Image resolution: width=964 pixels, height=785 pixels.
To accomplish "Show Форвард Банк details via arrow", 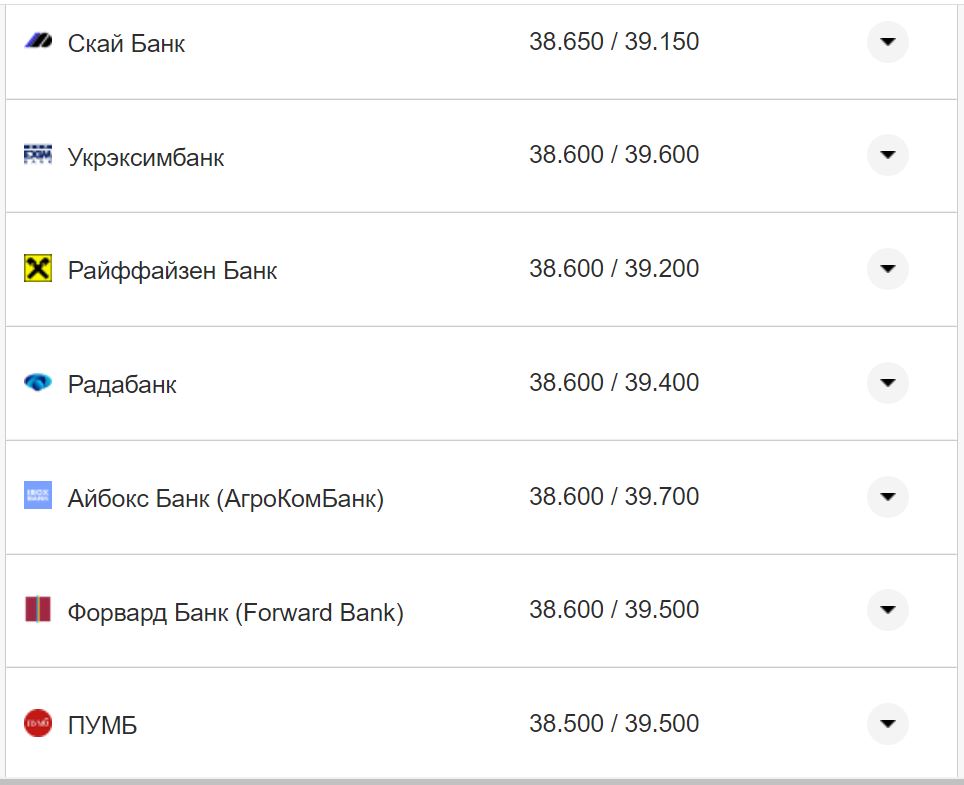I will click(887, 610).
